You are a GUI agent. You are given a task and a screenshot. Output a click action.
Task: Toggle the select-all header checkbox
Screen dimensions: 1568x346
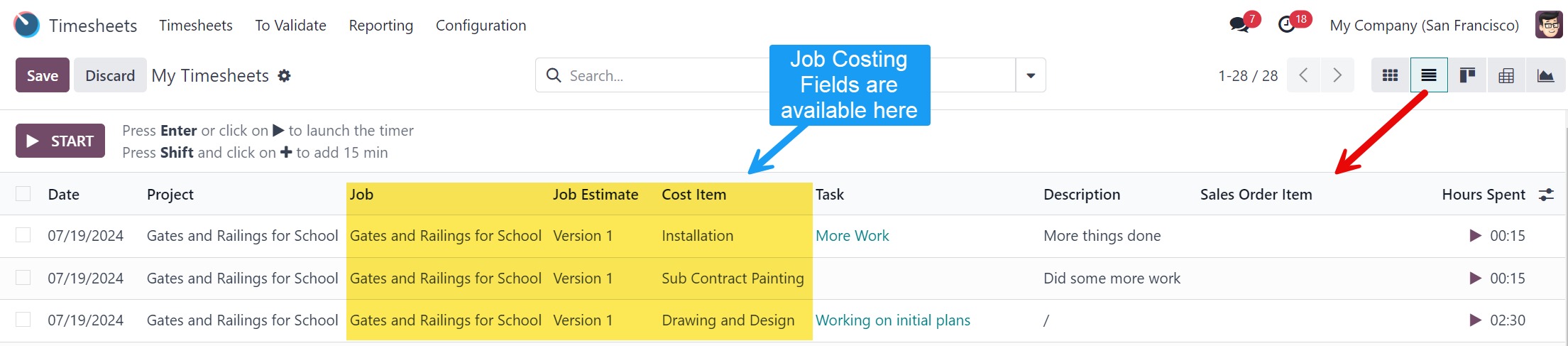[23, 194]
